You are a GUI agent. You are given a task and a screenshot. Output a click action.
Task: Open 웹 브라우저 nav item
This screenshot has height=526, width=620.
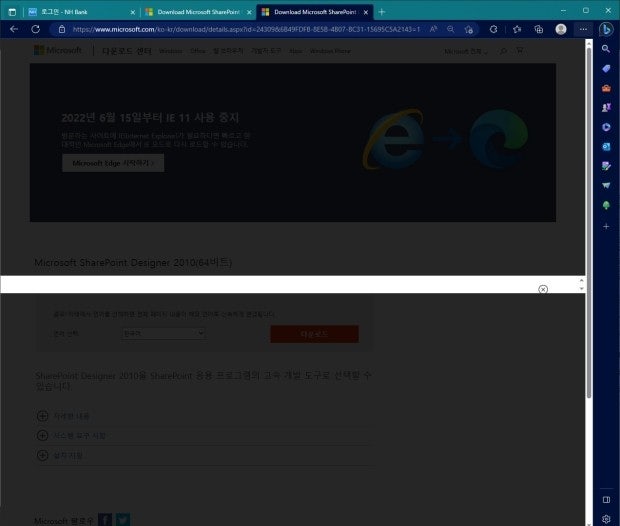[228, 51]
